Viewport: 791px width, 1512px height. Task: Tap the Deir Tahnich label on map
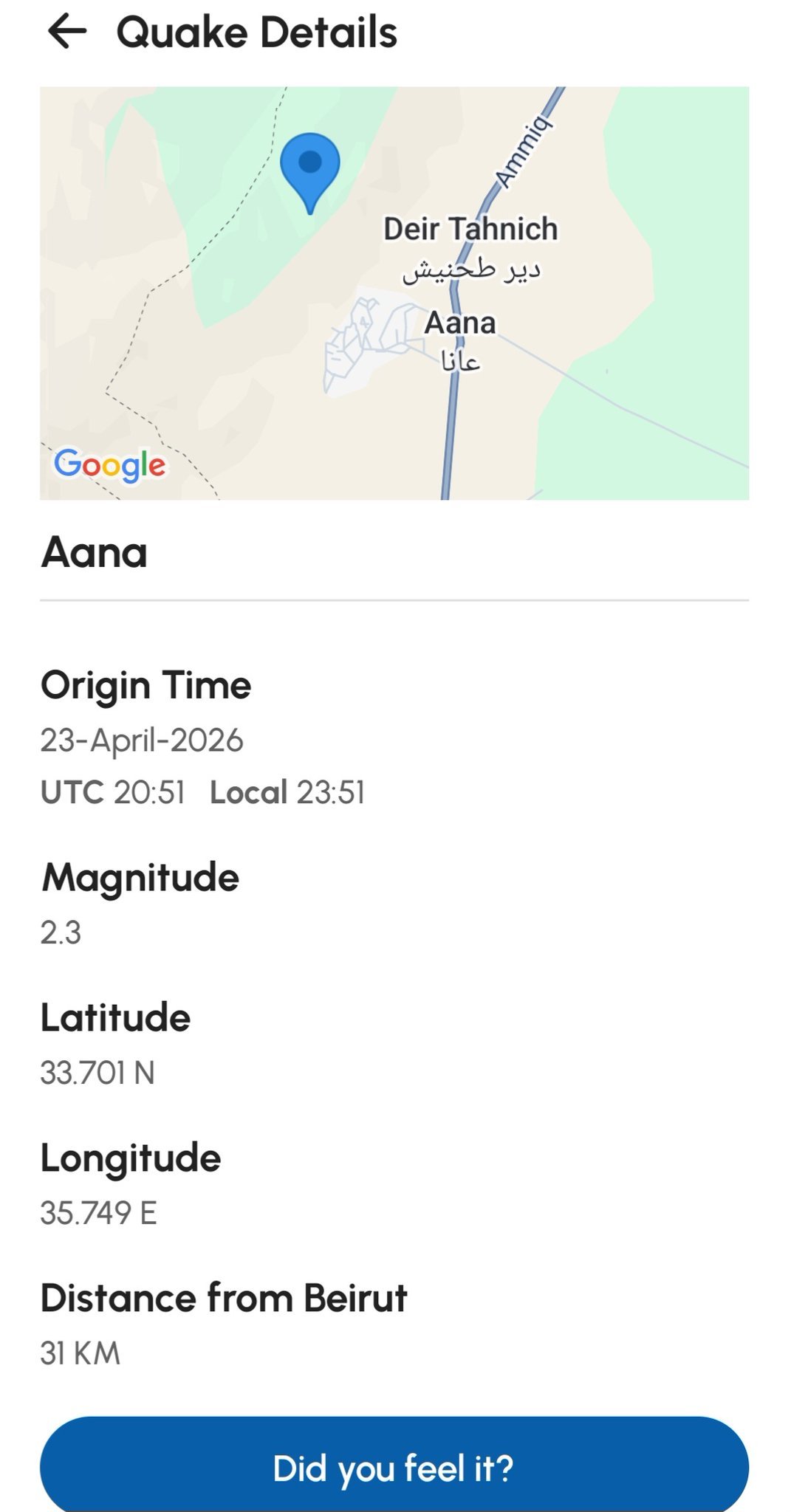[470, 230]
